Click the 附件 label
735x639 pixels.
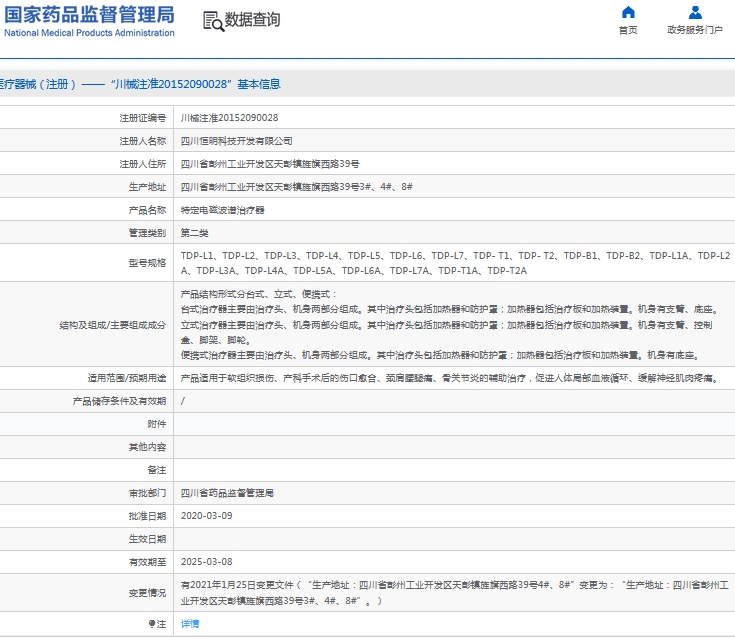(157, 424)
